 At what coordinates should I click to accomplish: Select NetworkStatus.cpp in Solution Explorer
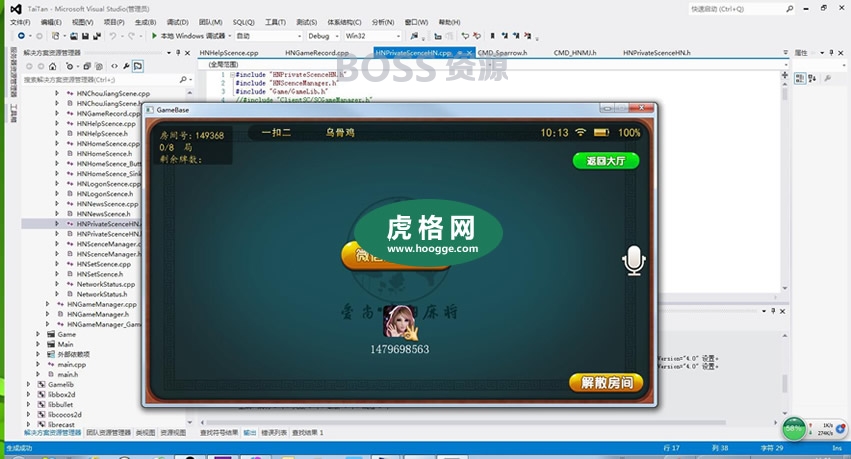[106, 284]
